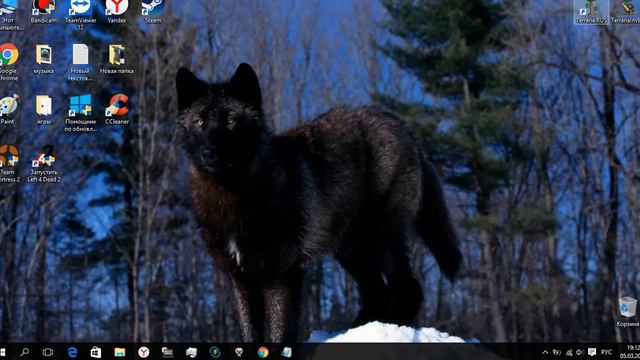Open the Google Chrome desktop shortcut

9,62
